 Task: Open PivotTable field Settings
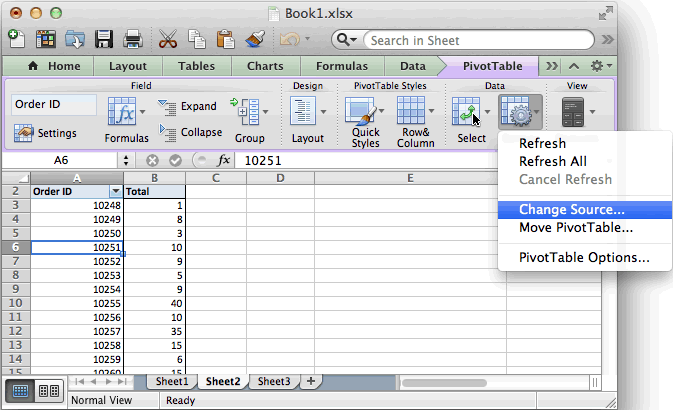pos(45,133)
